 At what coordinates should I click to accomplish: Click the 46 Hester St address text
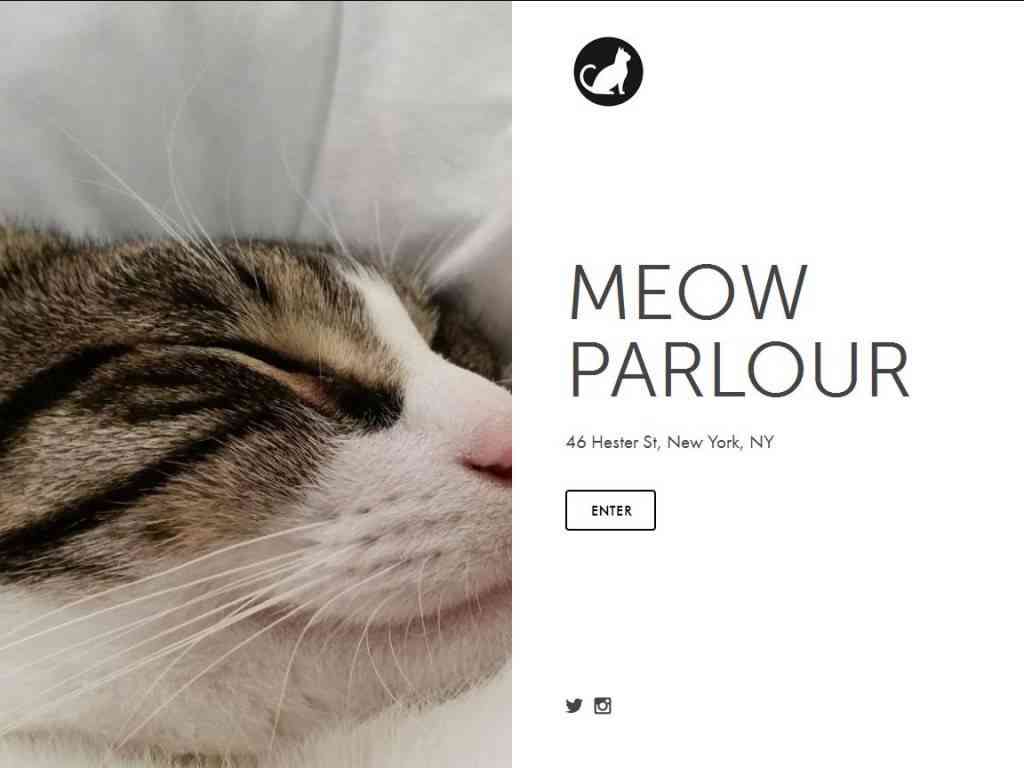614,442
